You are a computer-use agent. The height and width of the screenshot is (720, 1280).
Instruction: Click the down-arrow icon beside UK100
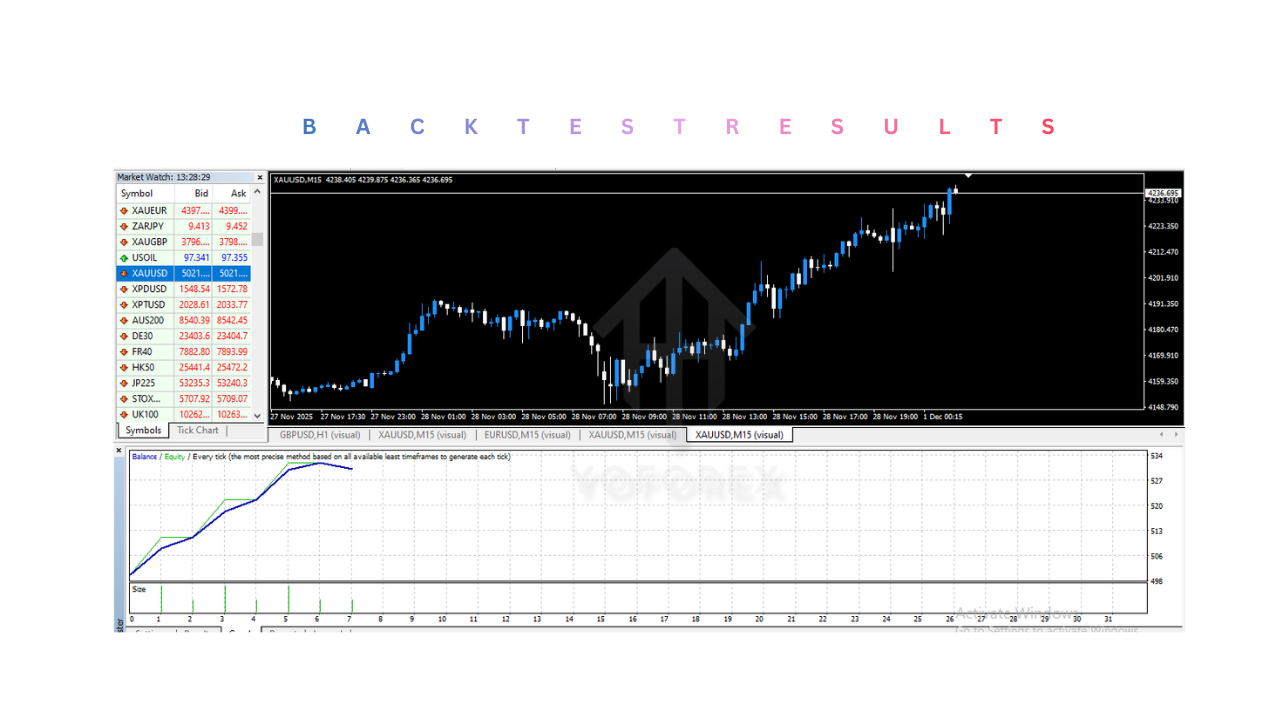point(126,414)
